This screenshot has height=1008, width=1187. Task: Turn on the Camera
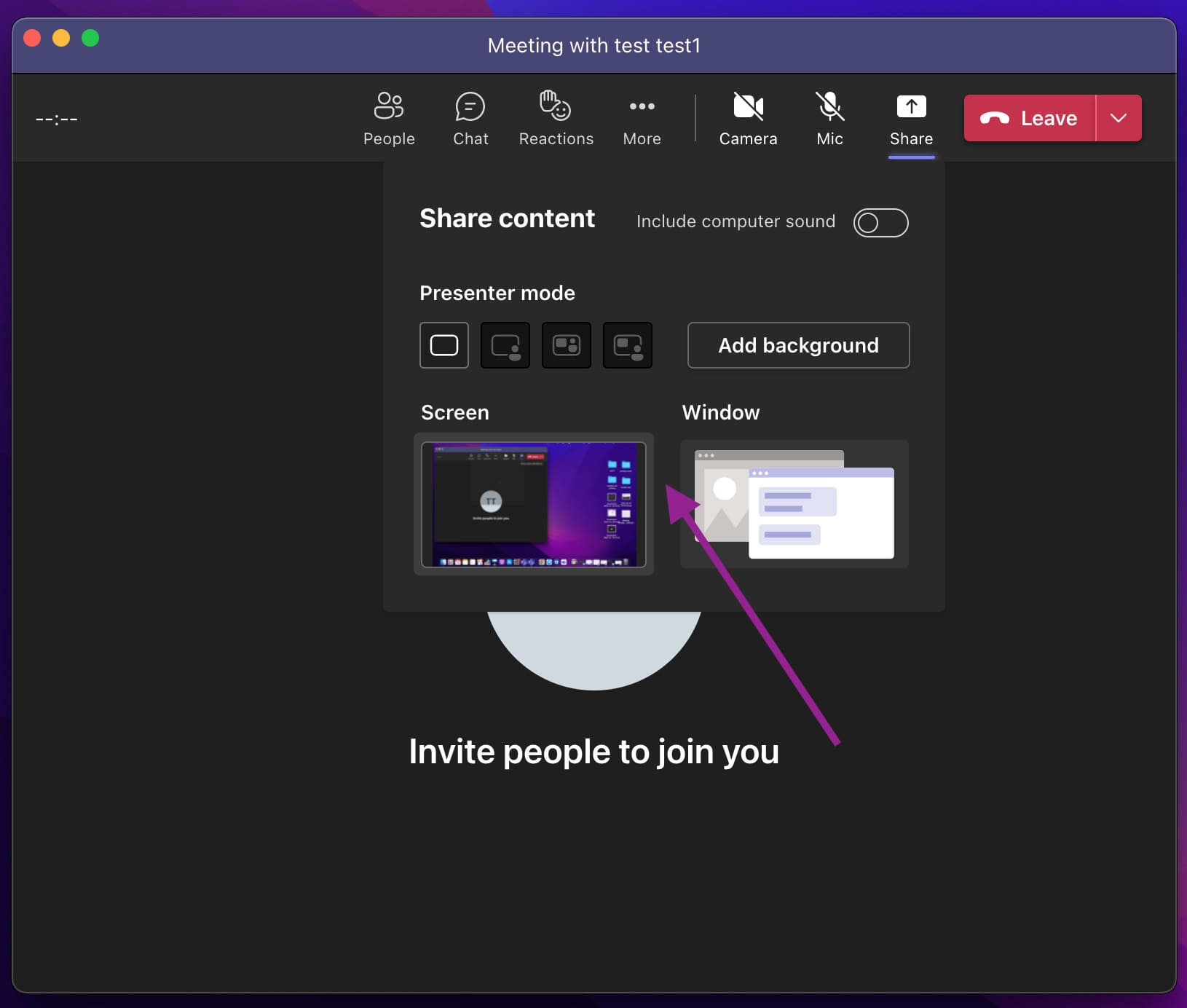pos(748,119)
